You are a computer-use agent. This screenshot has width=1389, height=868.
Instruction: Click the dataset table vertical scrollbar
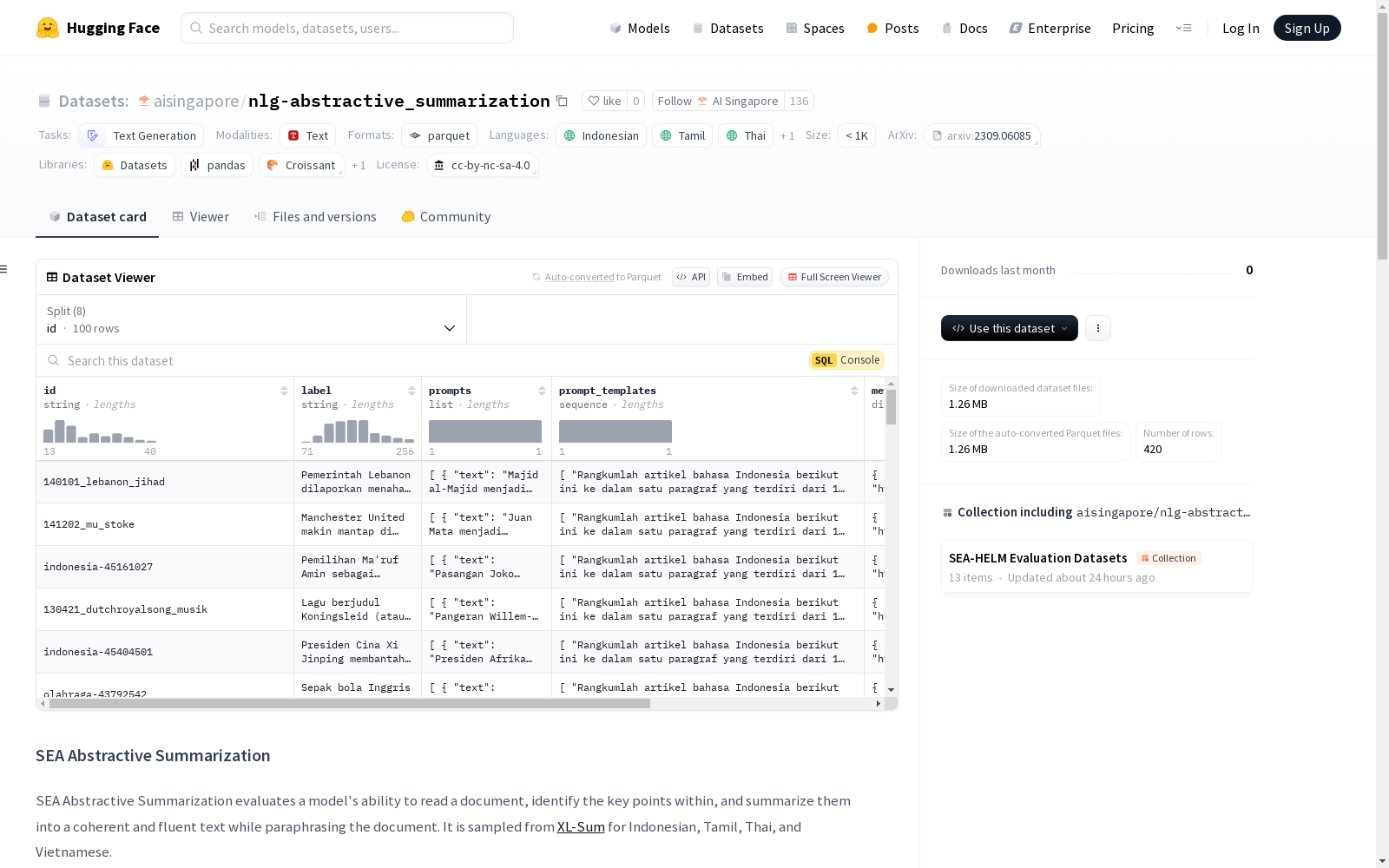click(891, 407)
